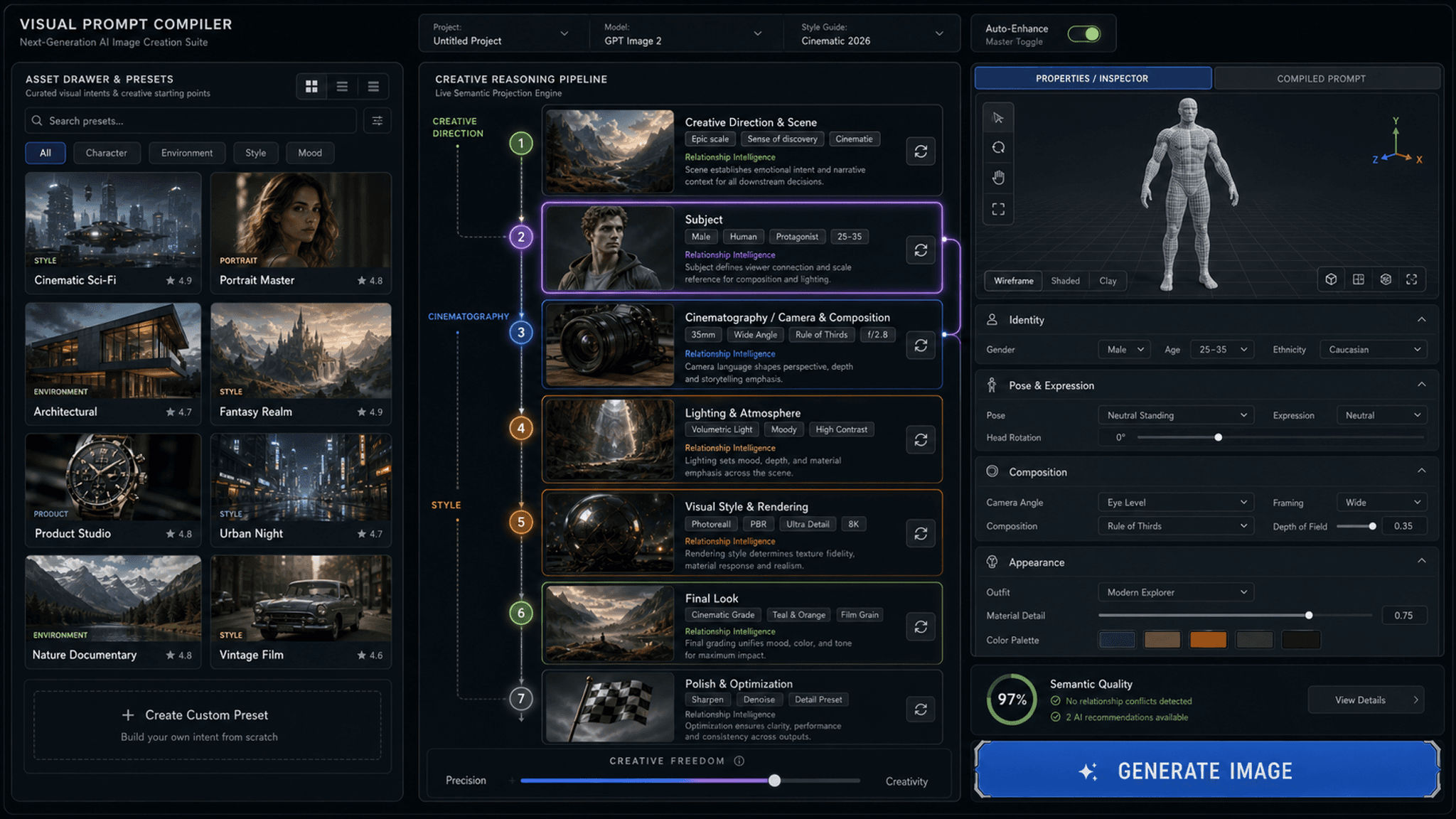Open the Outfit dropdown
The height and width of the screenshot is (819, 1456).
pos(1176,592)
